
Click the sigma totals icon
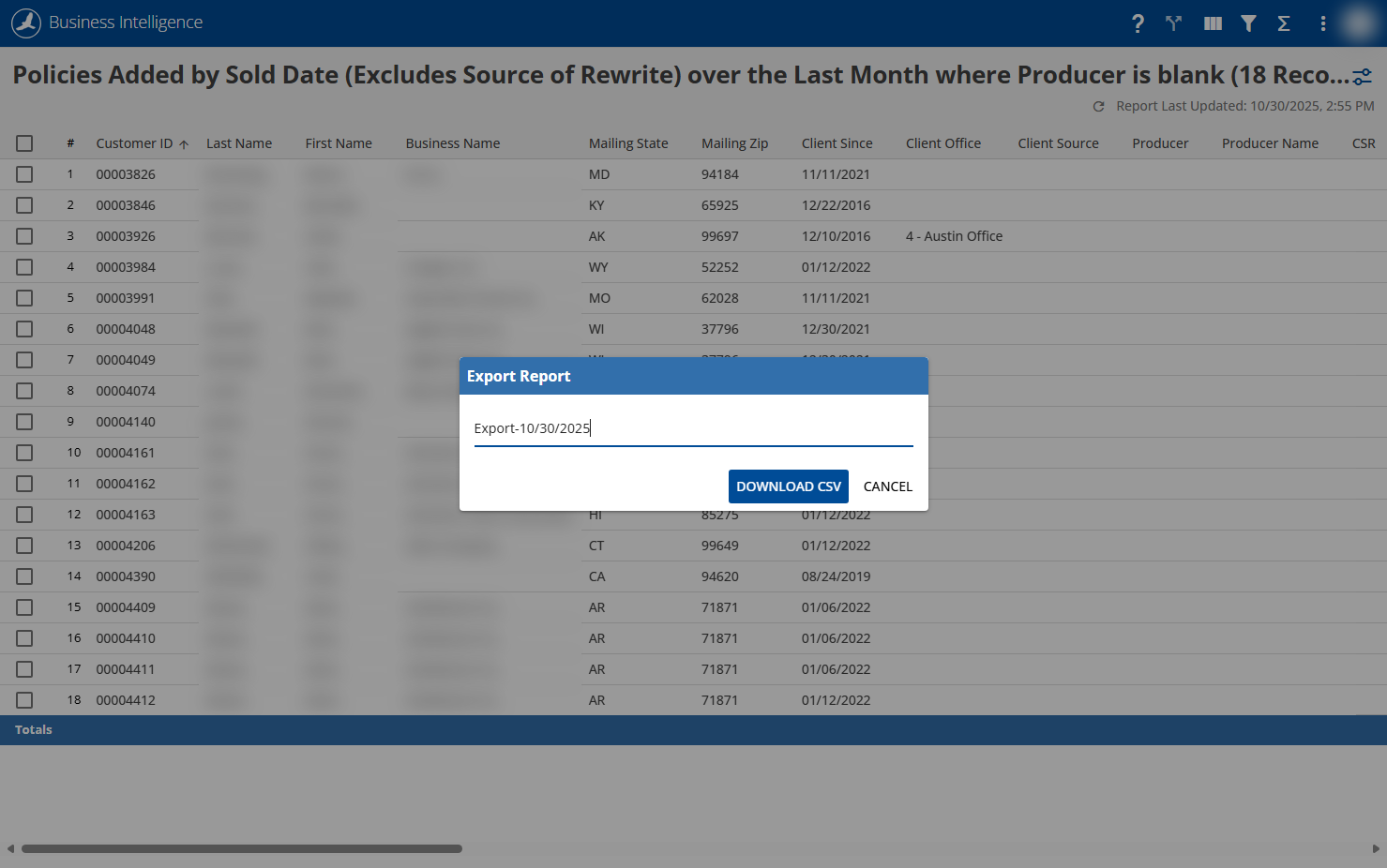pyautogui.click(x=1284, y=23)
